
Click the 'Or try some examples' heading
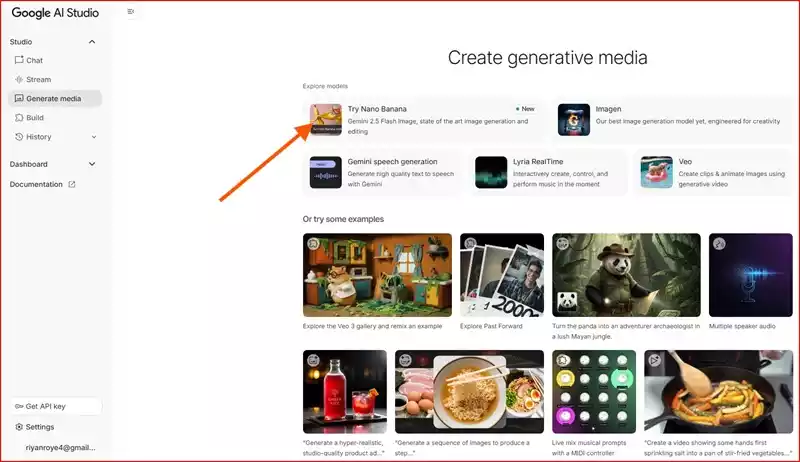343,219
